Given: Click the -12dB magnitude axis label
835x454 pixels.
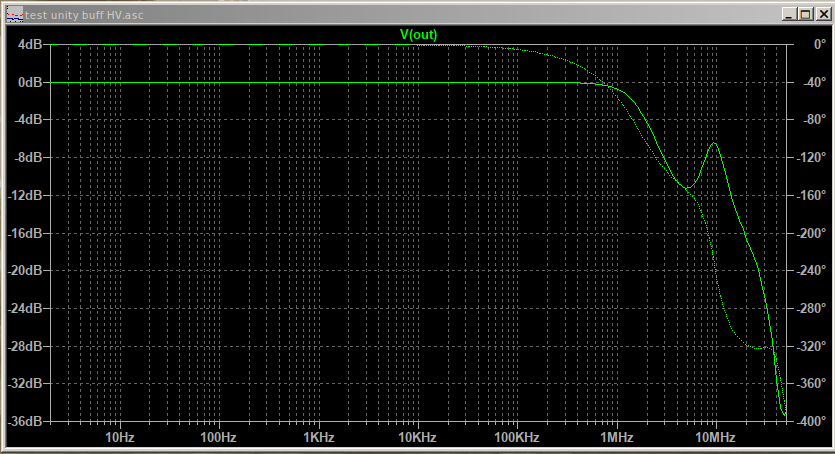Looking at the screenshot, I should coord(24,195).
